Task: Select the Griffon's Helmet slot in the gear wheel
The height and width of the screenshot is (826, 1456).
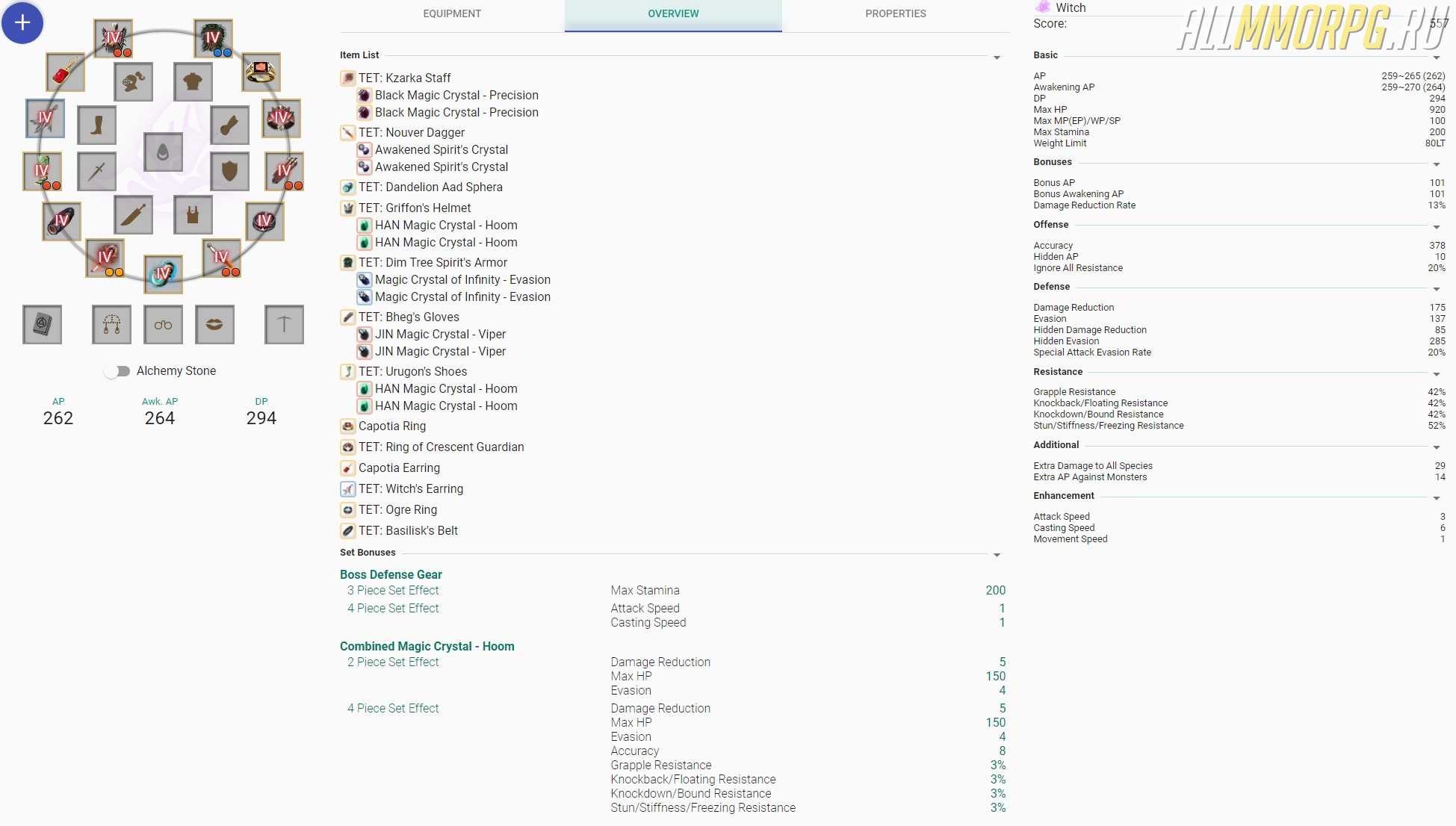Action: tap(114, 38)
